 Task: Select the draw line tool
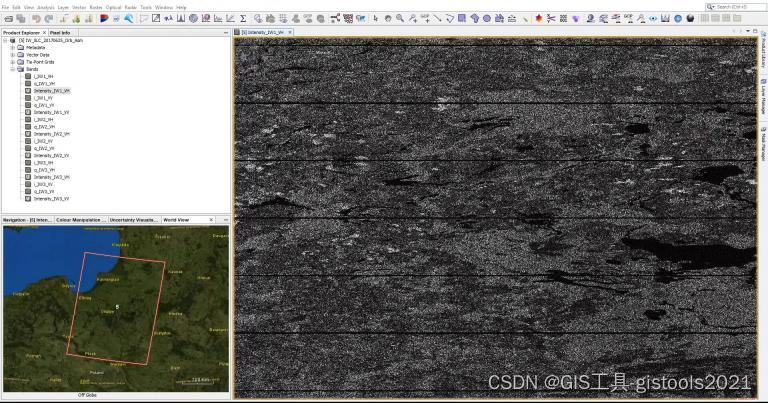(437, 19)
